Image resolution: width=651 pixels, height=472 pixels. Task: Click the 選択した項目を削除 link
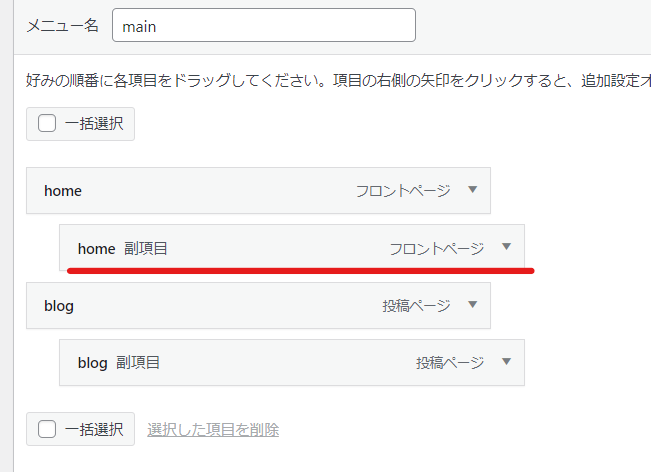coord(213,429)
